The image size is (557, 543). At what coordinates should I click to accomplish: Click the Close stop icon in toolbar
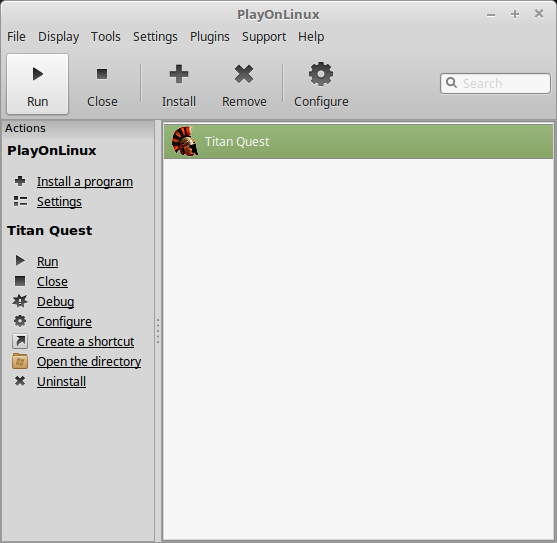(x=102, y=74)
